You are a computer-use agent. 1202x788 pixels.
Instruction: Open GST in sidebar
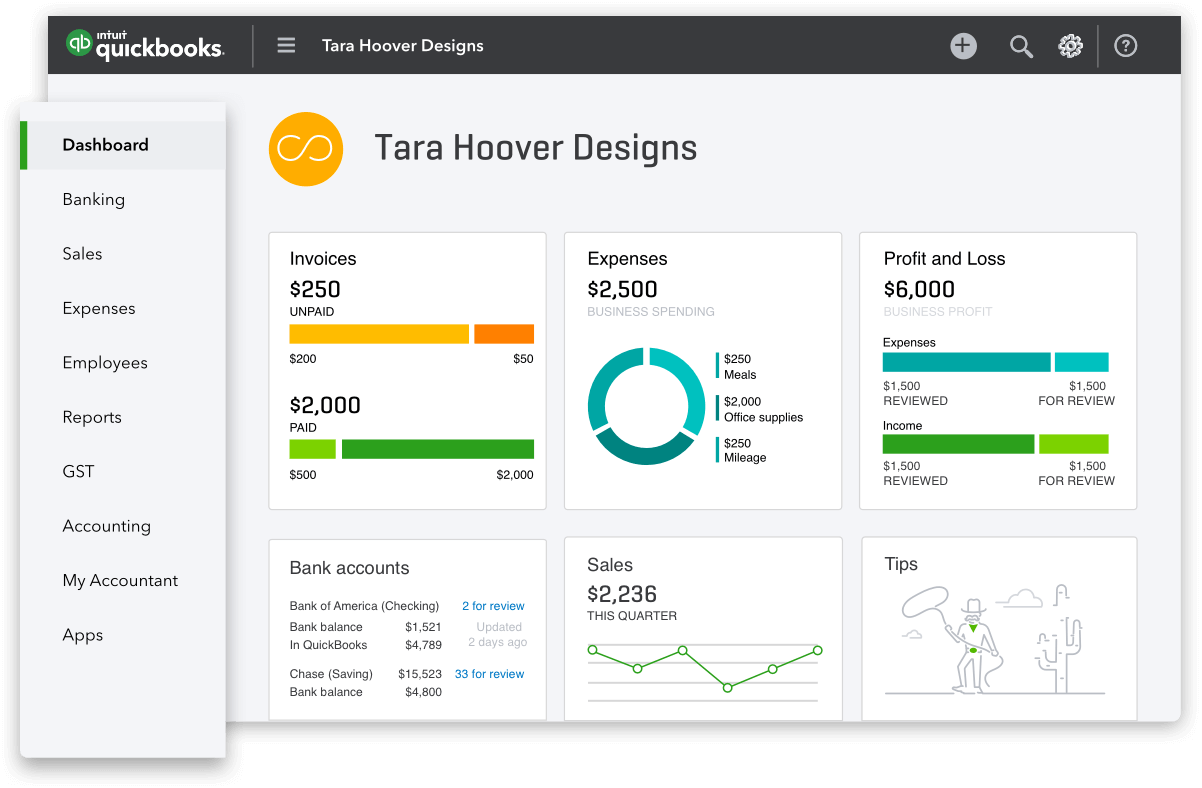click(78, 471)
